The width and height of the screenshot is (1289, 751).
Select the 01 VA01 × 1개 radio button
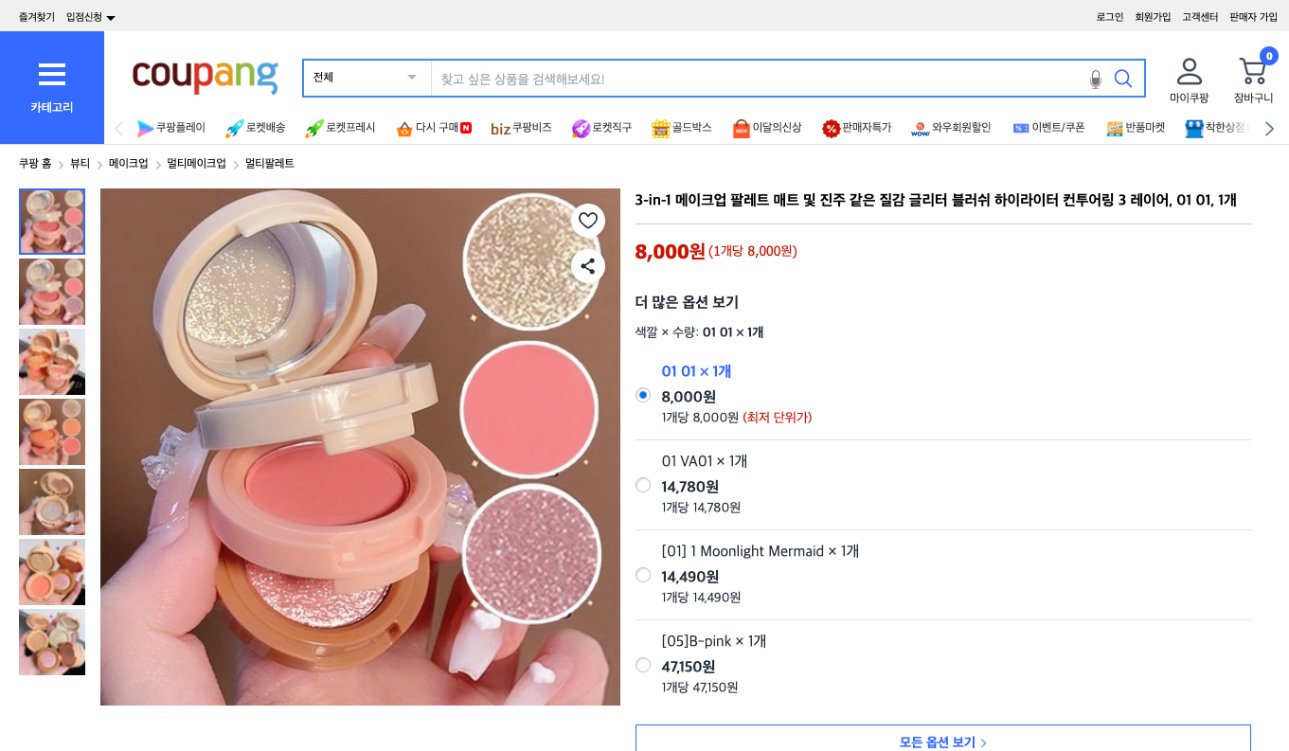click(645, 484)
